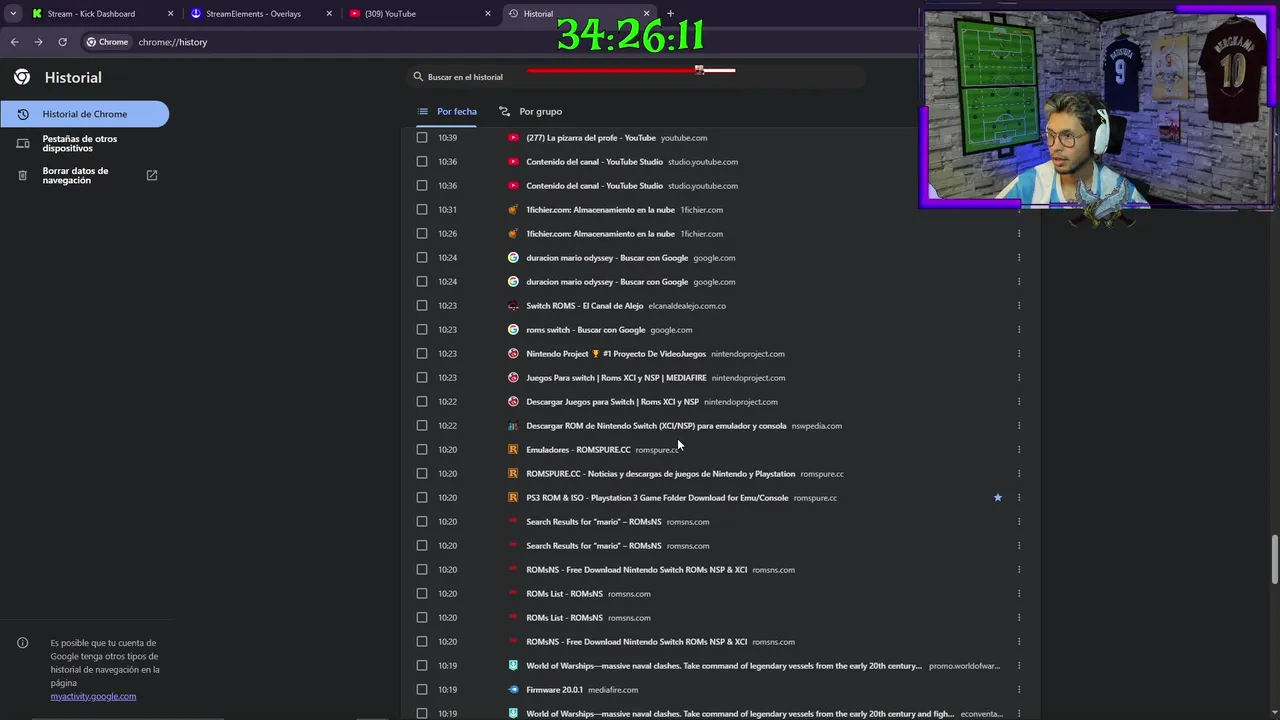Click favicon of ROMs List first entry
1280x720 pixels.
click(513, 594)
